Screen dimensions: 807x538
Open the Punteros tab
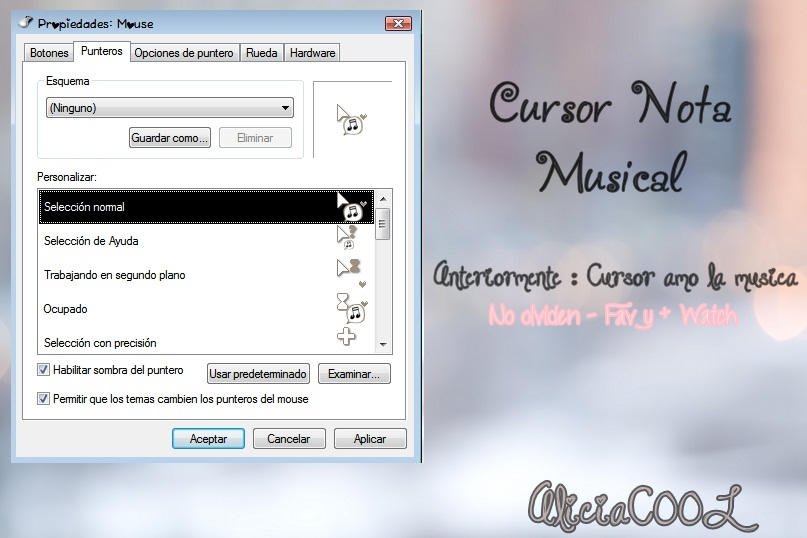click(x=101, y=51)
